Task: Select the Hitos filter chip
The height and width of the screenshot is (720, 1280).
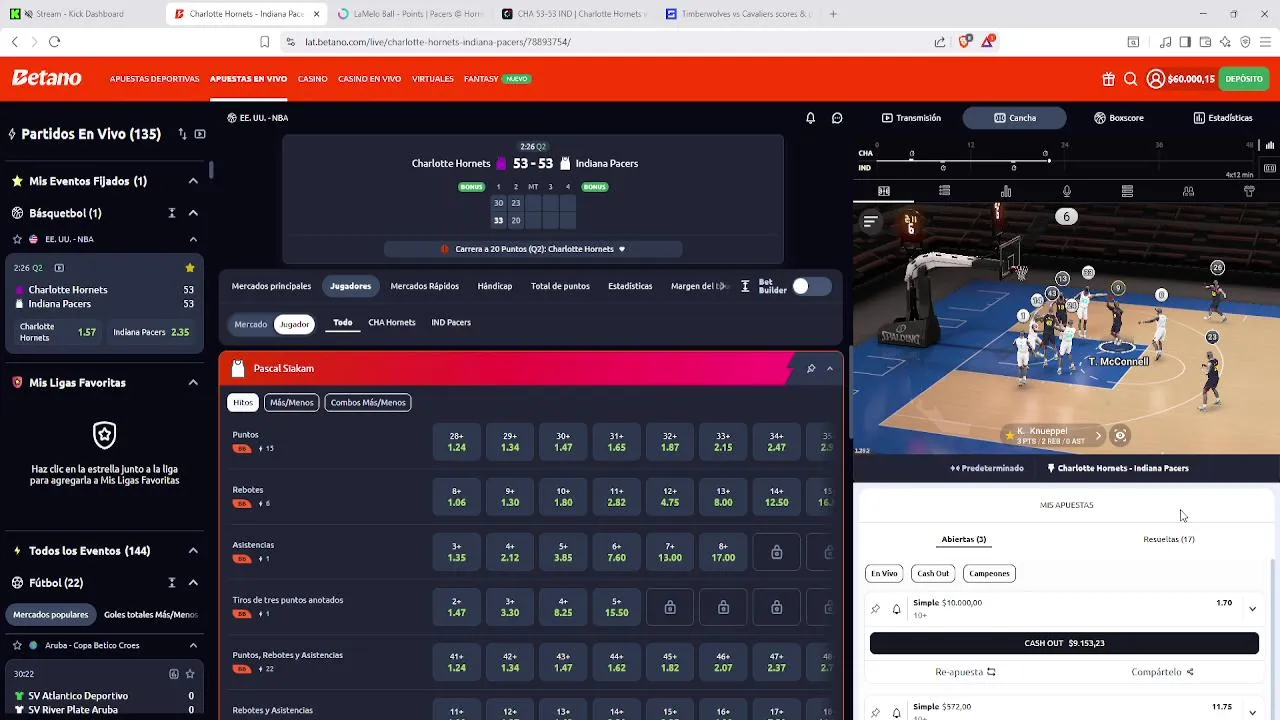Action: [243, 402]
